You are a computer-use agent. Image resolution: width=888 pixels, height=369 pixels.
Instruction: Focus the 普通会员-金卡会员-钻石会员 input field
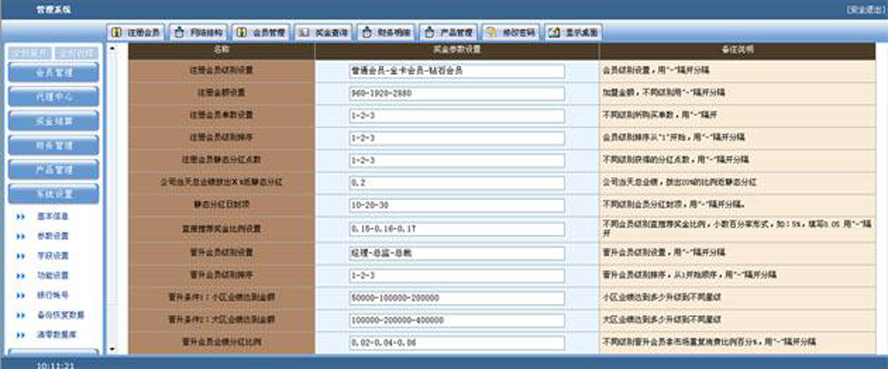pos(456,71)
